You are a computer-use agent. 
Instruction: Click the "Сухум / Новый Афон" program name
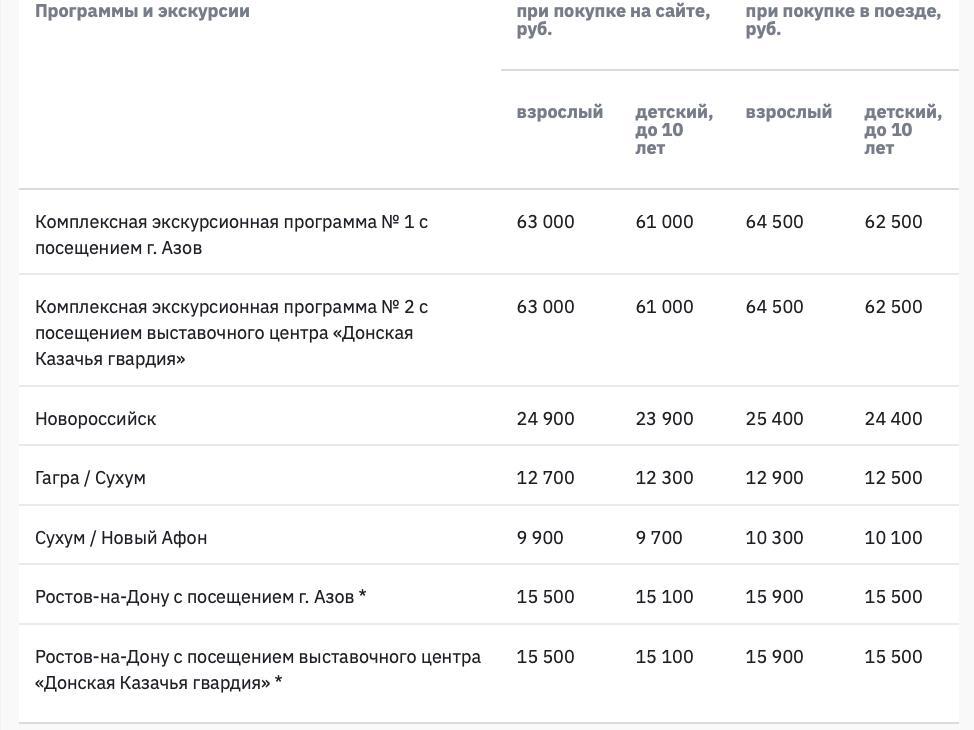tap(121, 537)
